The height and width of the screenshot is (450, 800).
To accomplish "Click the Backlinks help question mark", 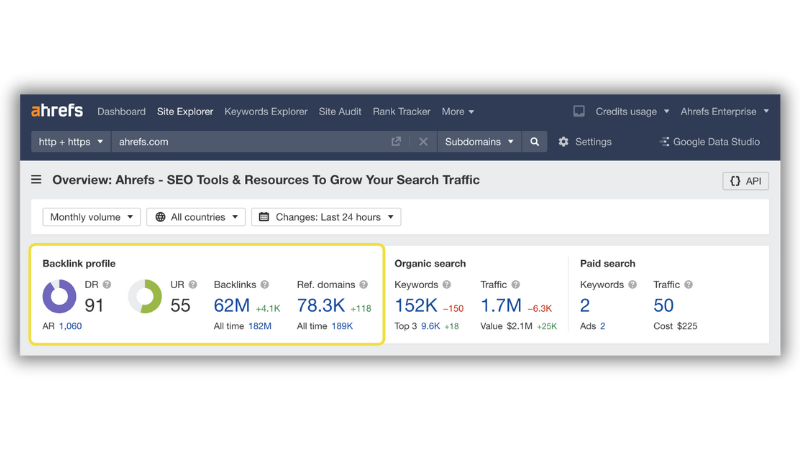I will tap(264, 285).
